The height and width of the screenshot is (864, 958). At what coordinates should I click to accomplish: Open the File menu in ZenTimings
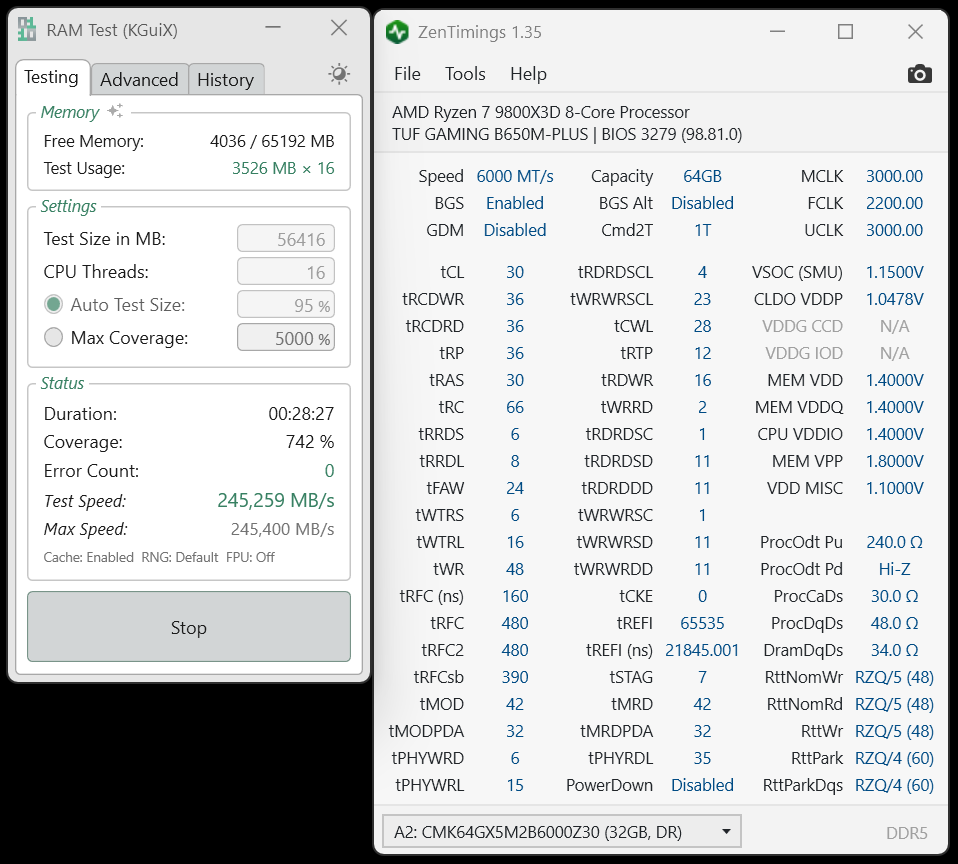pyautogui.click(x=407, y=74)
